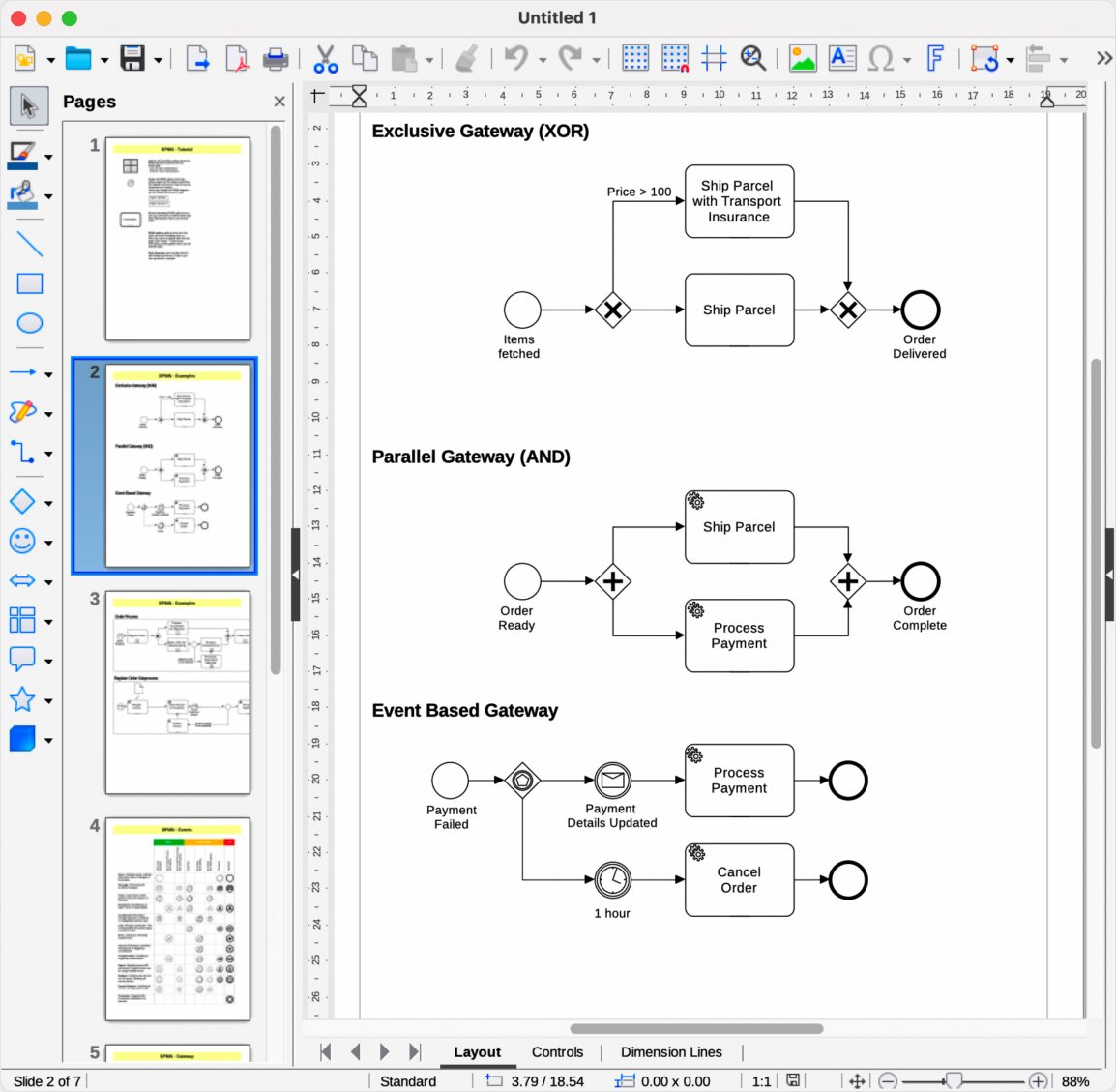Click the zoom out minus button

[887, 1081]
